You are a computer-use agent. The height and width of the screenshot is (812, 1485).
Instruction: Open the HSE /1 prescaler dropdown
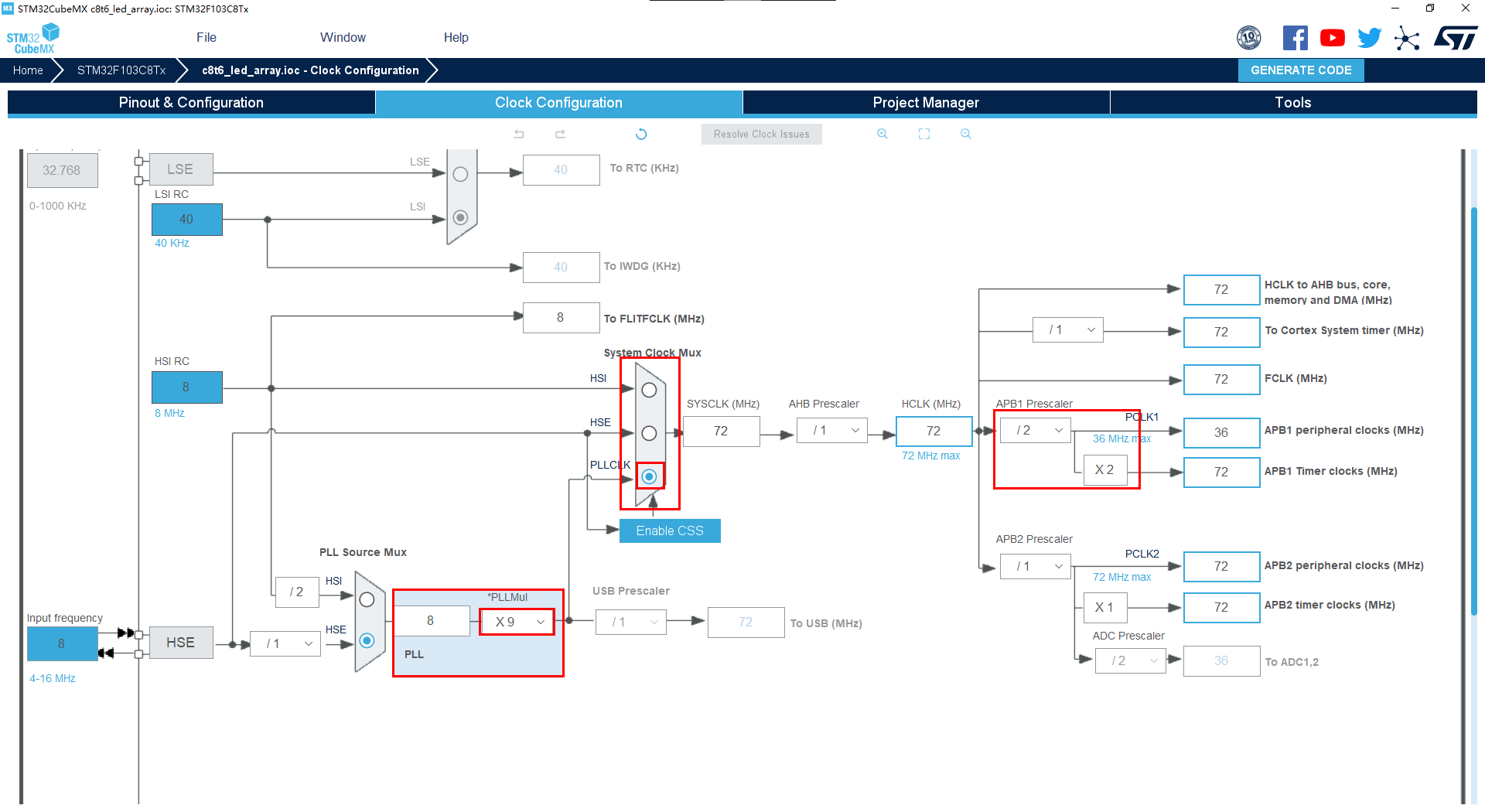click(x=285, y=643)
